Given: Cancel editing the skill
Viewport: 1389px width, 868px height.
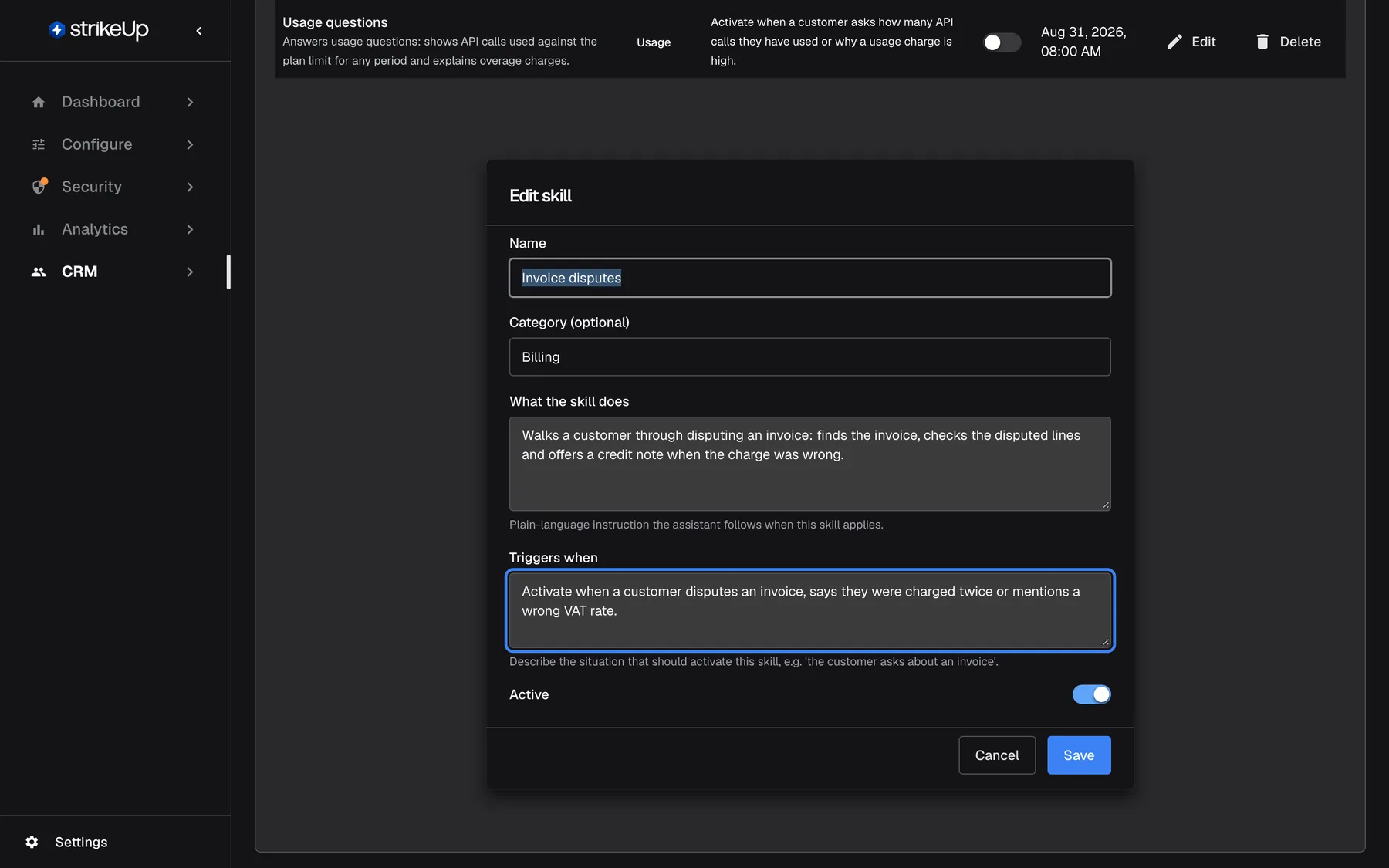Looking at the screenshot, I should 996,755.
